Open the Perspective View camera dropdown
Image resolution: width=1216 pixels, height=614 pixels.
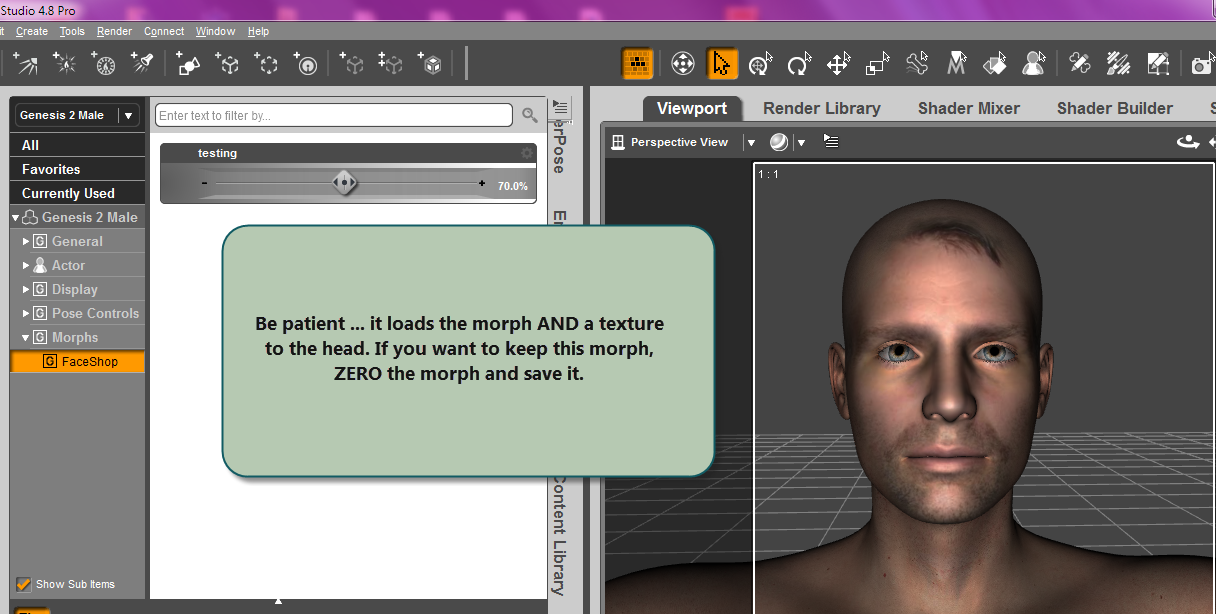click(751, 142)
